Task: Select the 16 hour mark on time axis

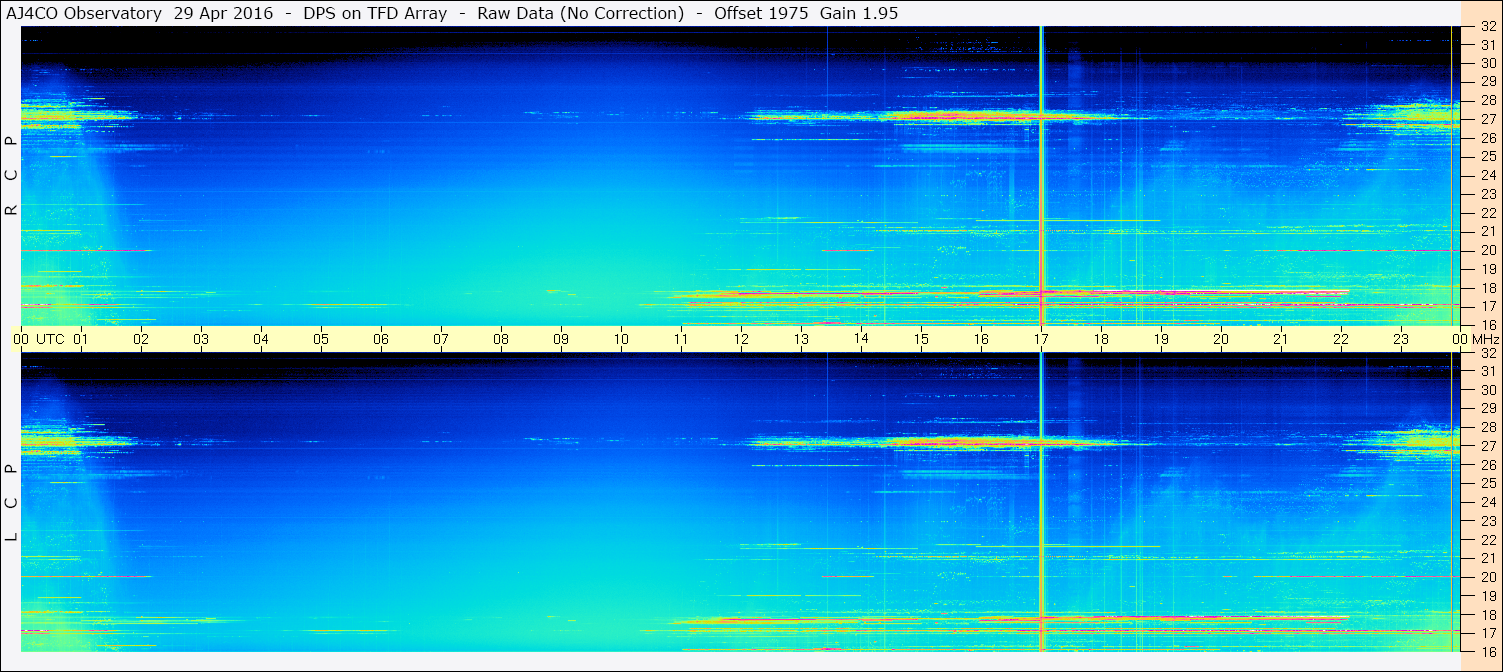Action: 981,339
